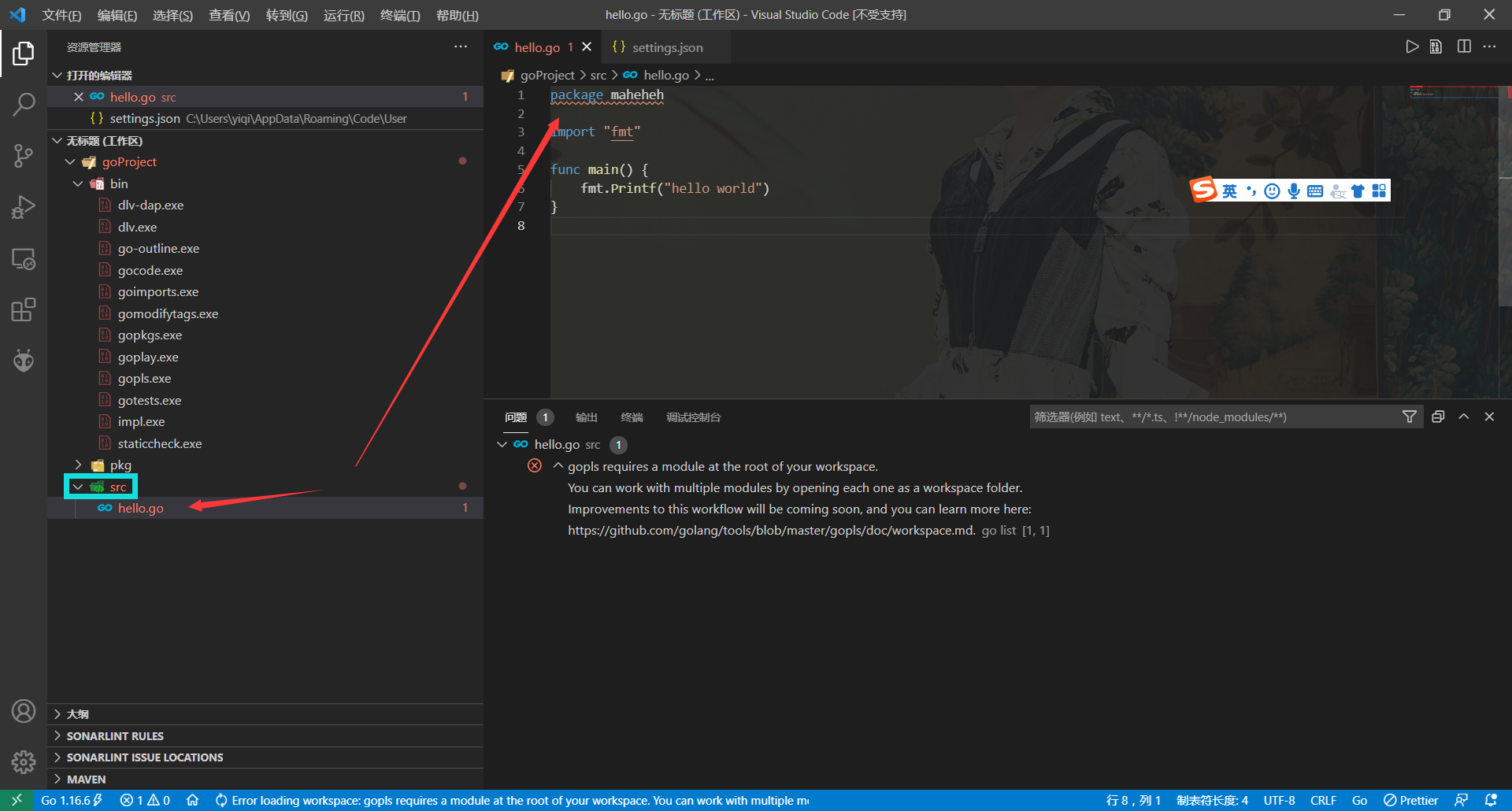Split the editor with the split icon

click(1464, 46)
